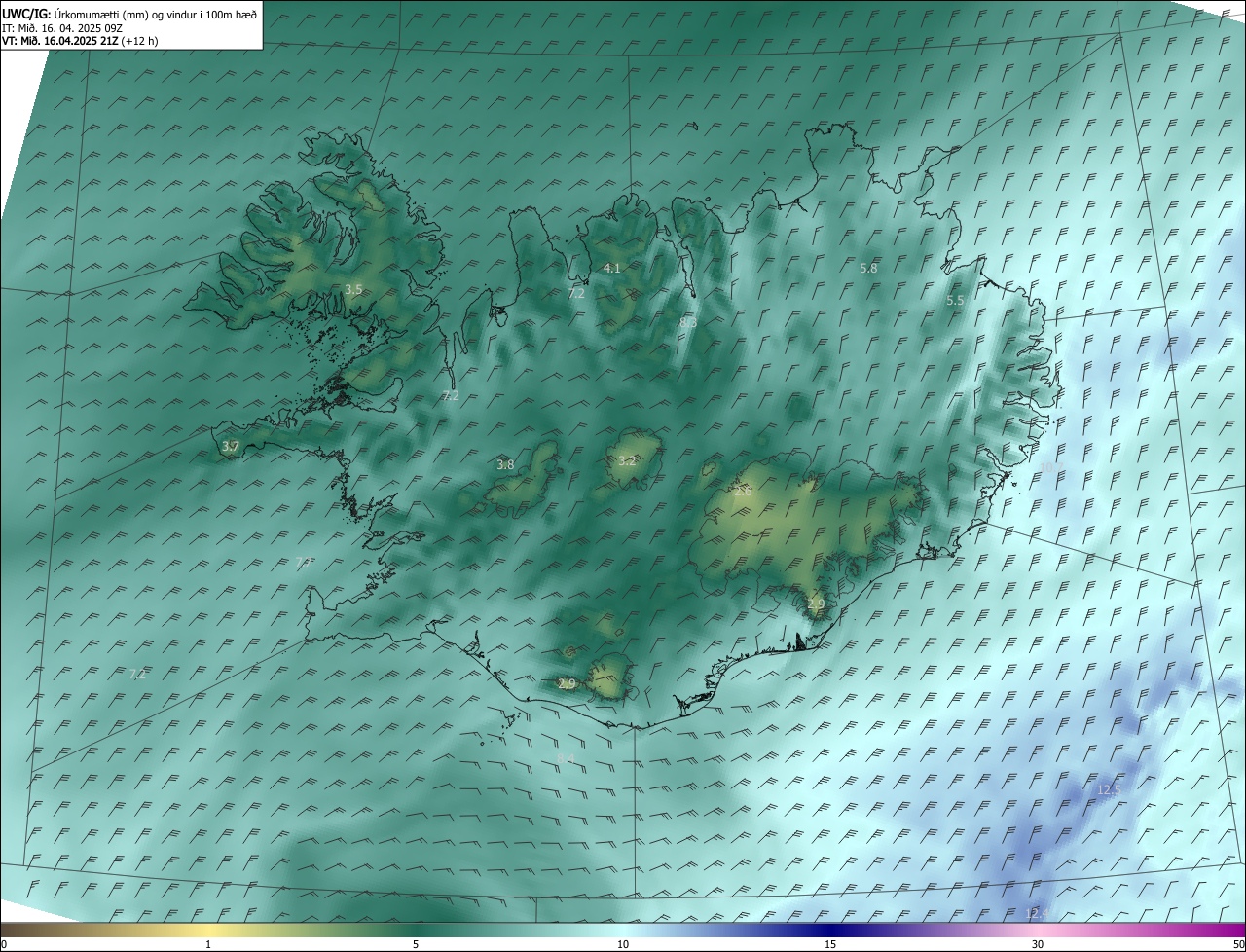The height and width of the screenshot is (952, 1246).
Task: Click the colorbar tick labeled 1
Action: [x=208, y=944]
